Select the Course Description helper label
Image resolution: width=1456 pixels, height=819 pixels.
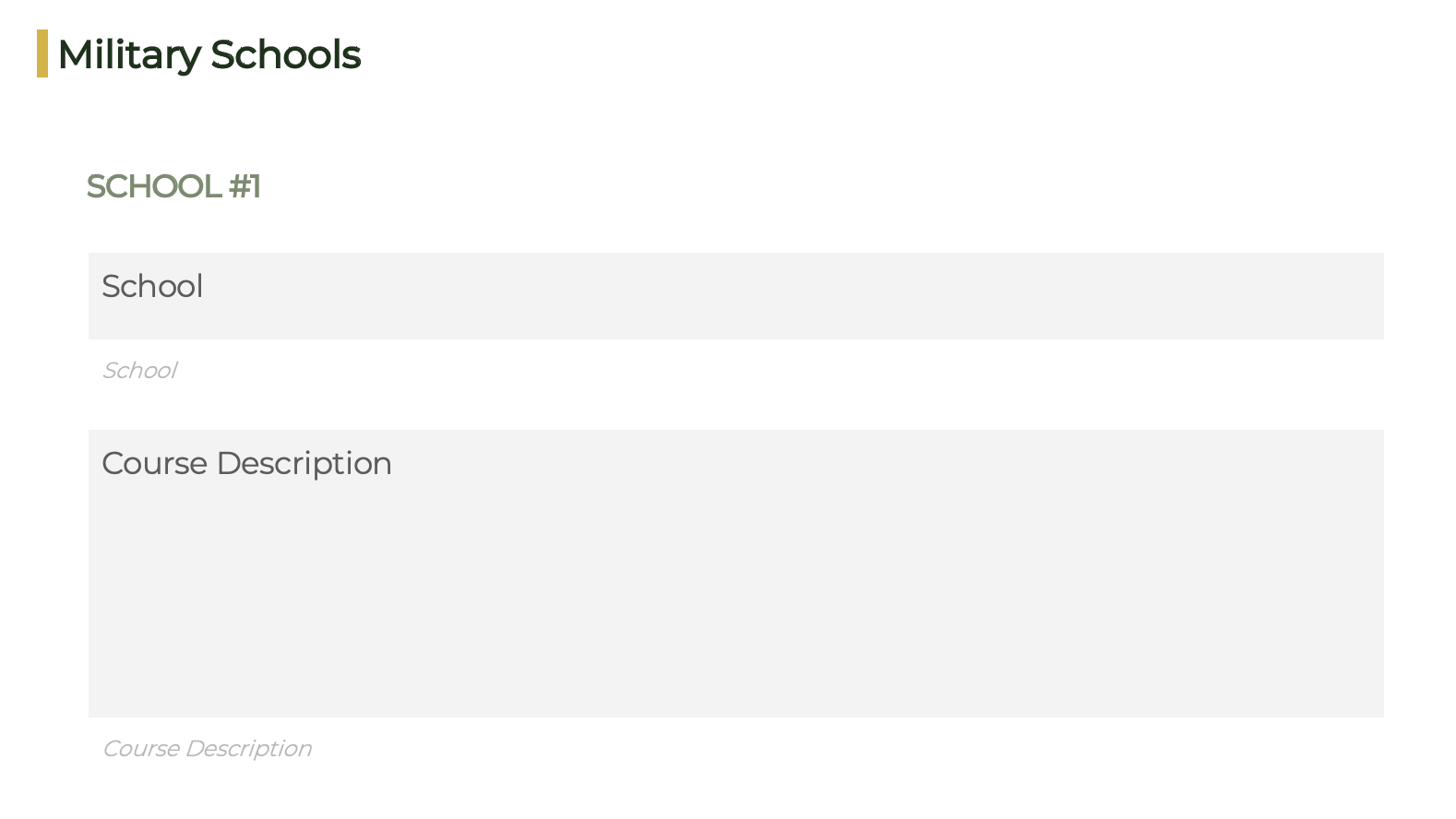[x=207, y=748]
